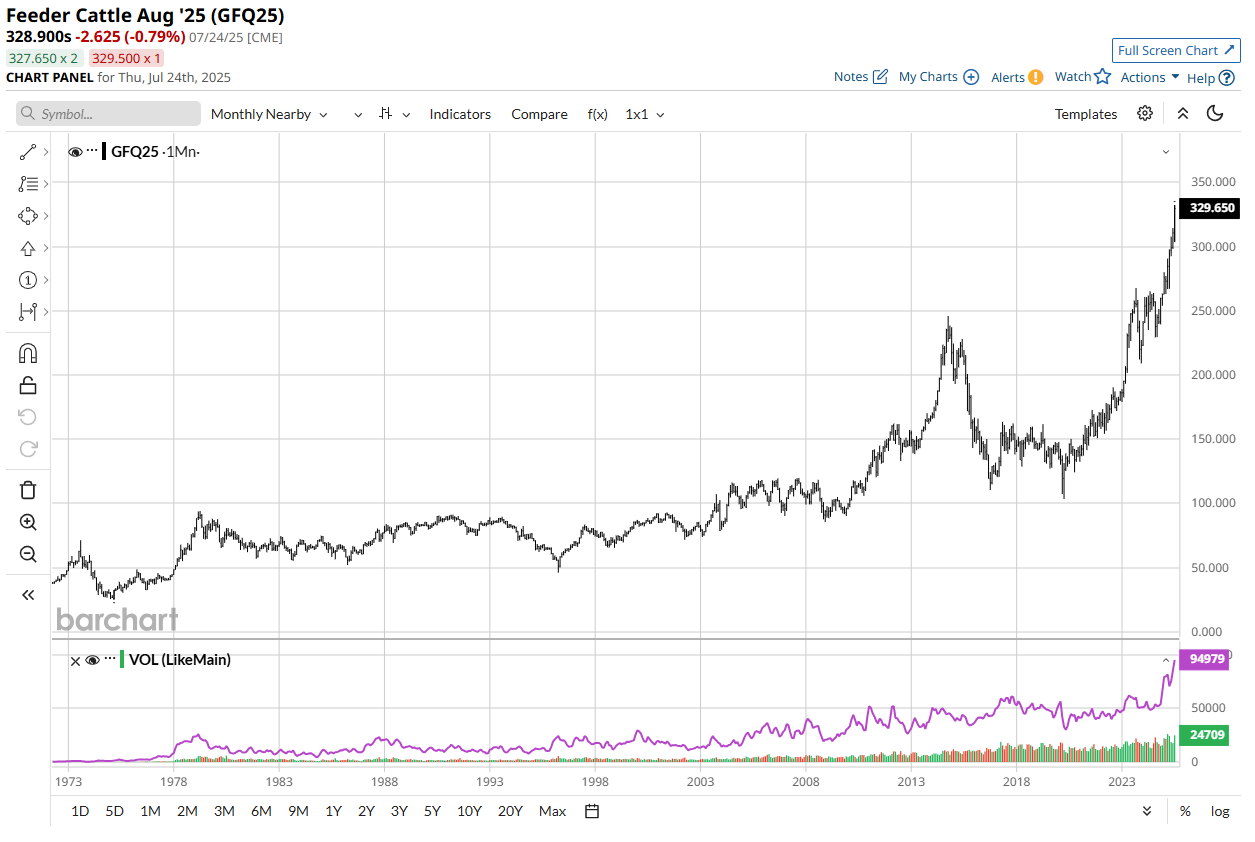Expand the Actions dropdown menu
The width and height of the screenshot is (1255, 842).
1150,77
